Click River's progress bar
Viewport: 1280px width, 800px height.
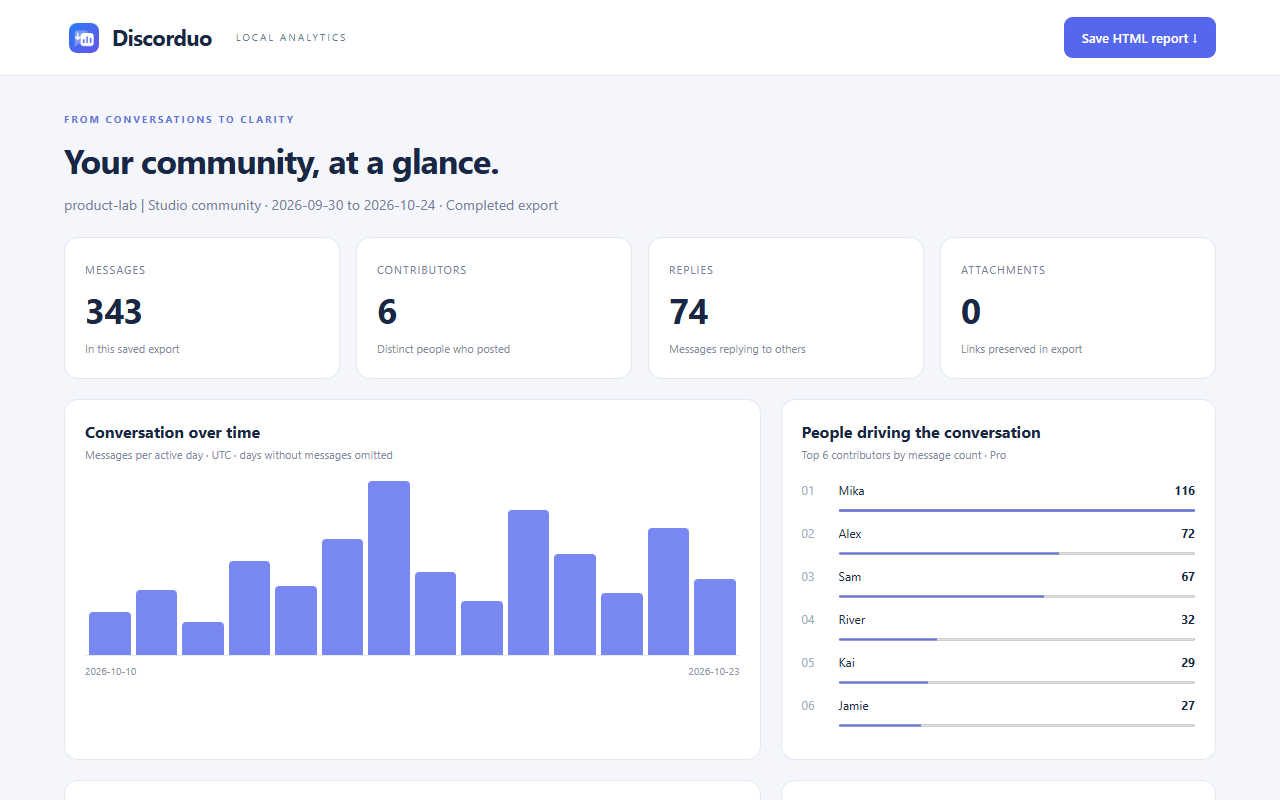point(1017,639)
